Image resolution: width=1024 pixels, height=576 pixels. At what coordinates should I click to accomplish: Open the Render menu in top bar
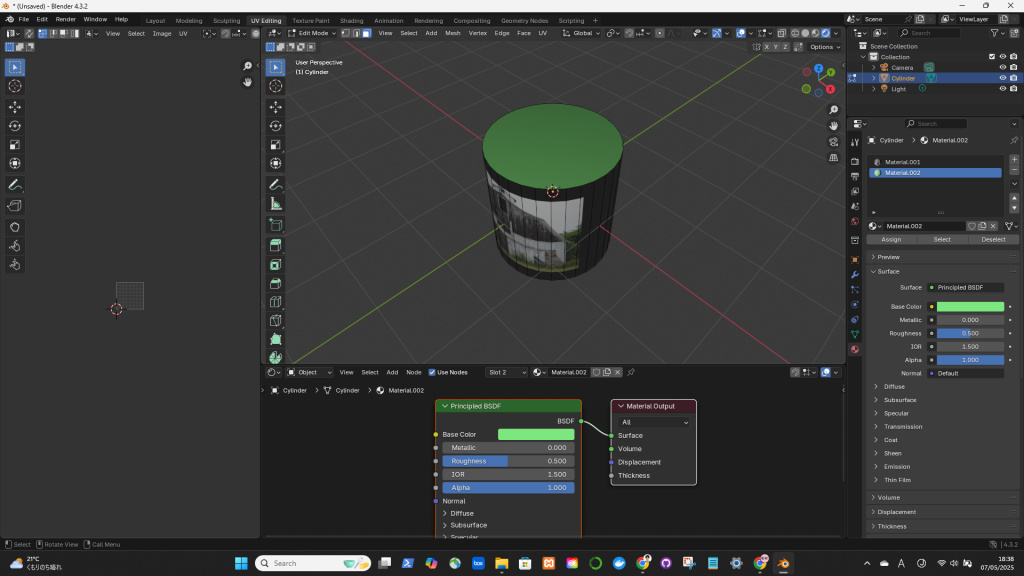pos(65,19)
